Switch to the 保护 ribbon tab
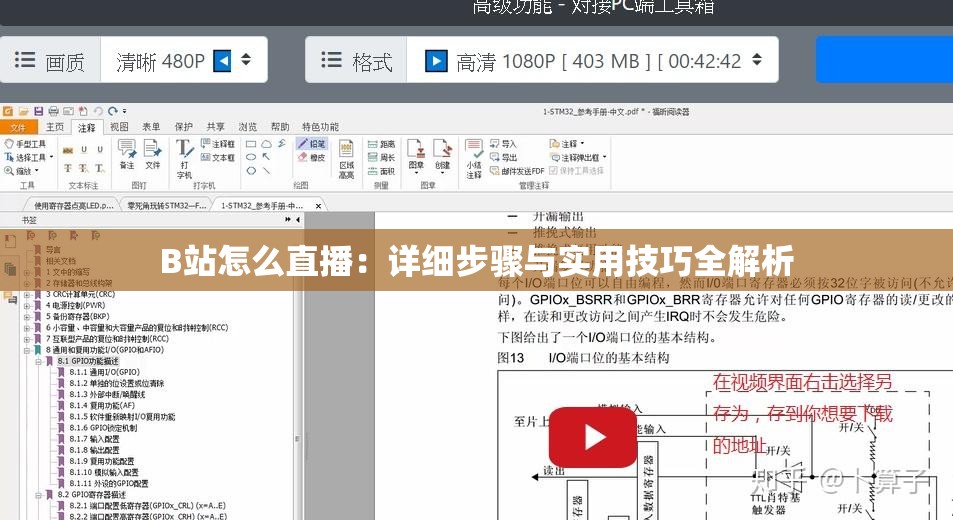 (184, 127)
